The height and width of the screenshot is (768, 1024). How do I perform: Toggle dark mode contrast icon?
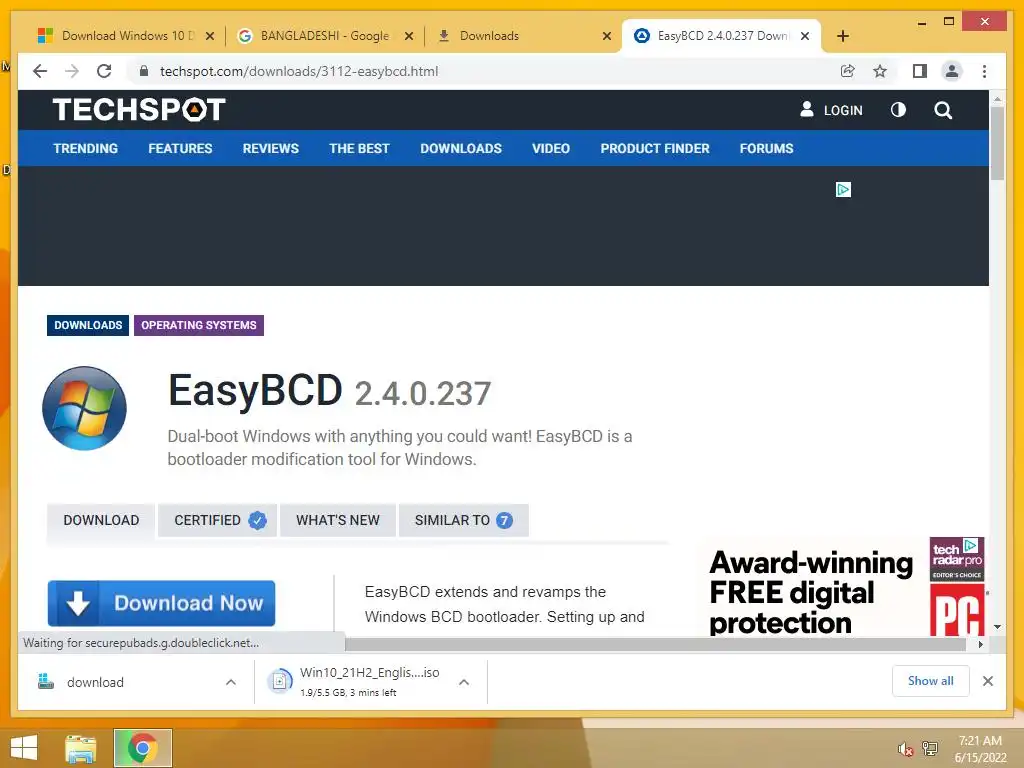click(x=899, y=110)
